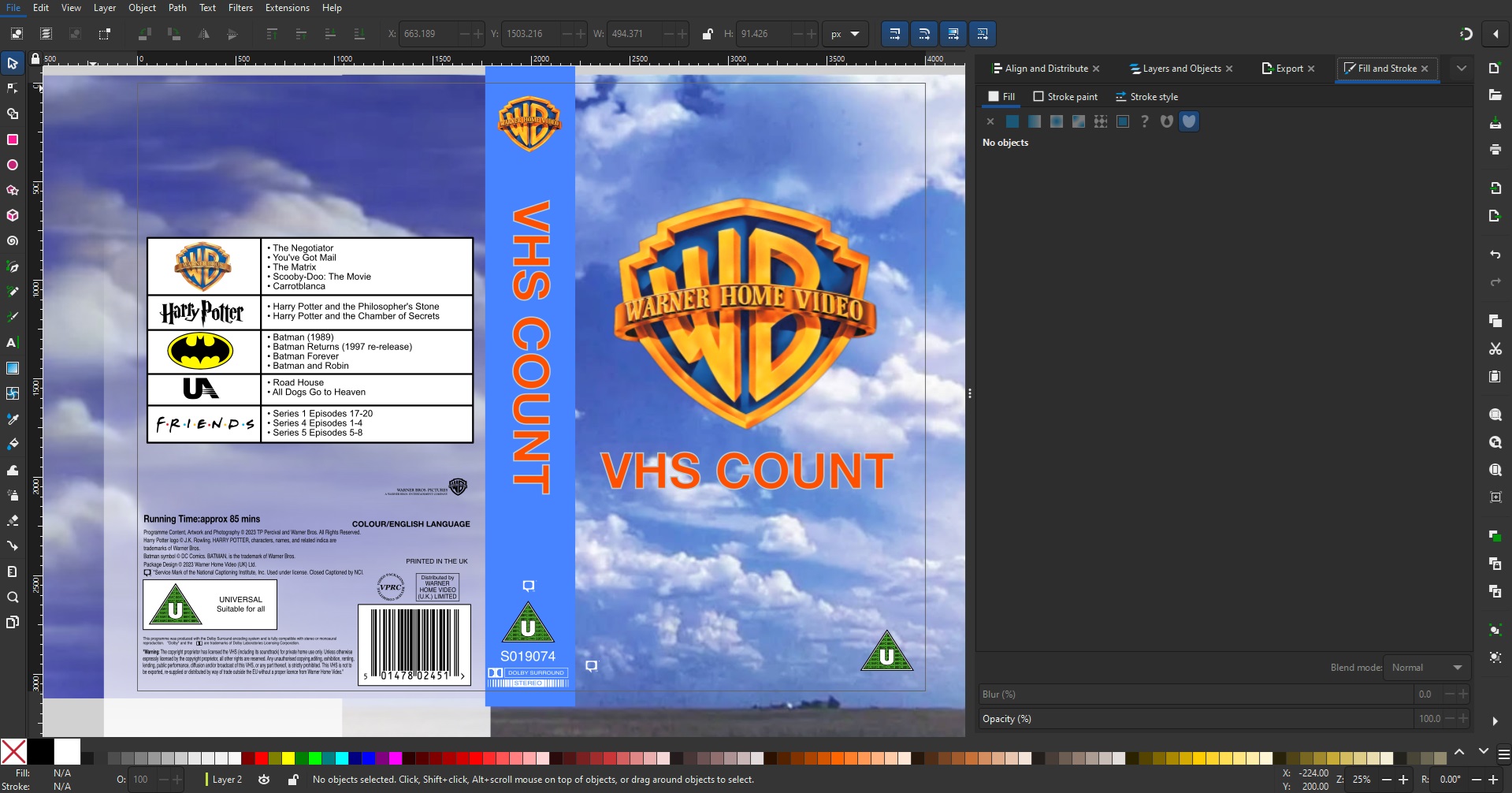Open the Blend mode dropdown
The height and width of the screenshot is (793, 1512).
coord(1426,667)
